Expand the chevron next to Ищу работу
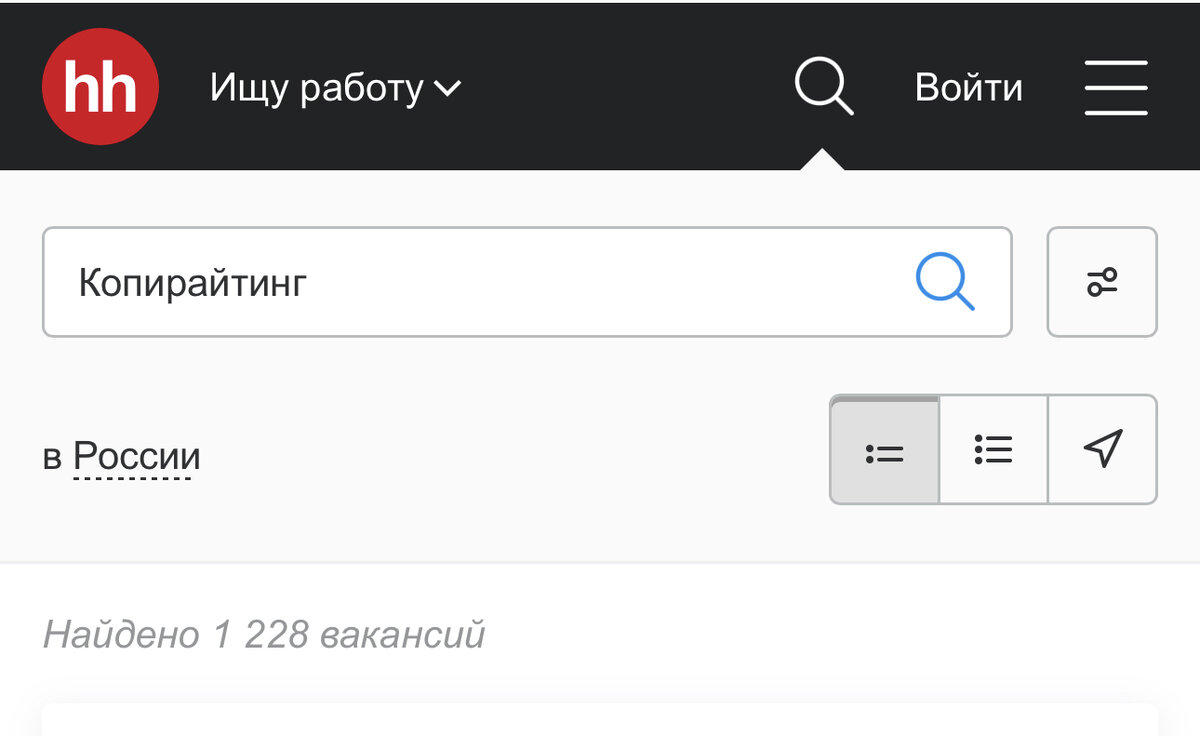Image resolution: width=1200 pixels, height=736 pixels. 449,88
